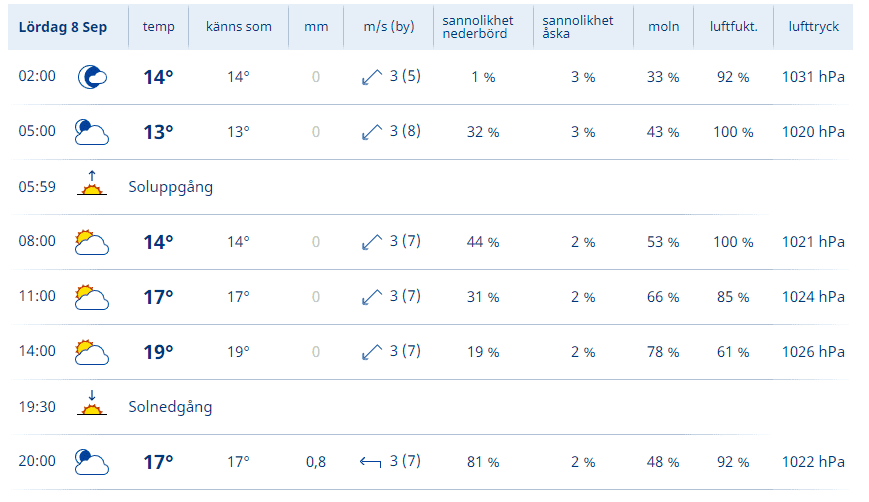The width and height of the screenshot is (869, 502).
Task: Click the 08:00 partly sunny weather icon
Action: point(92,242)
